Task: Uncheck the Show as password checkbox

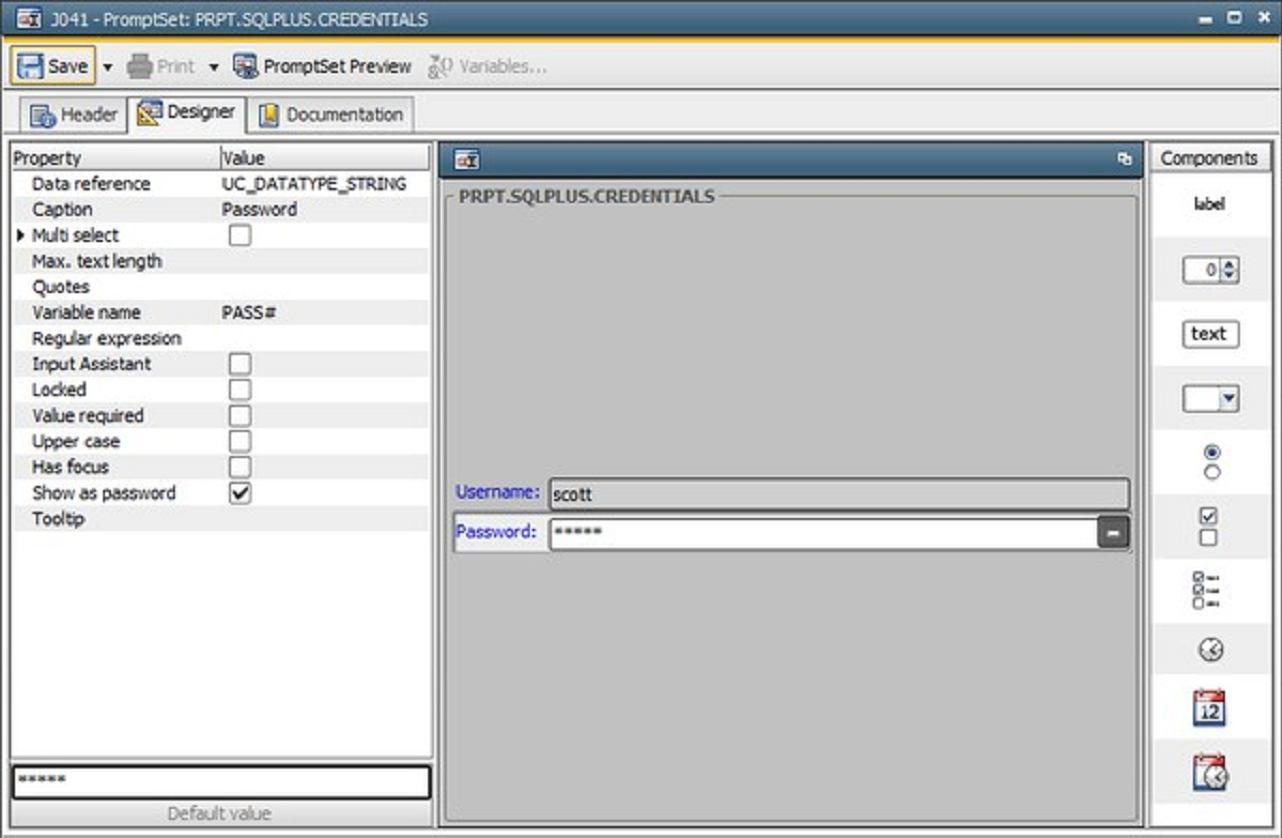Action: [x=240, y=493]
